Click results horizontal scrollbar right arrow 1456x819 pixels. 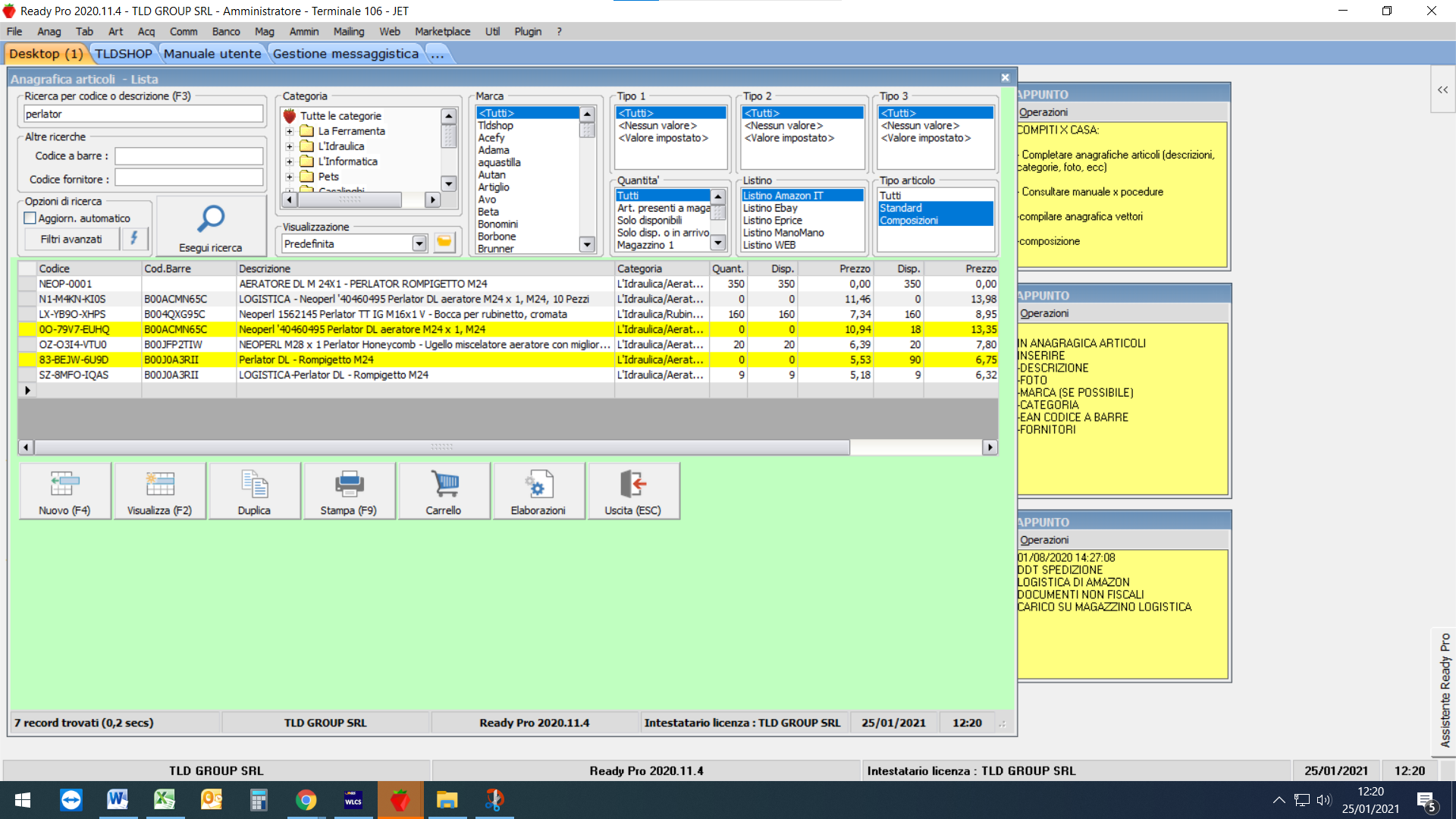(x=990, y=447)
